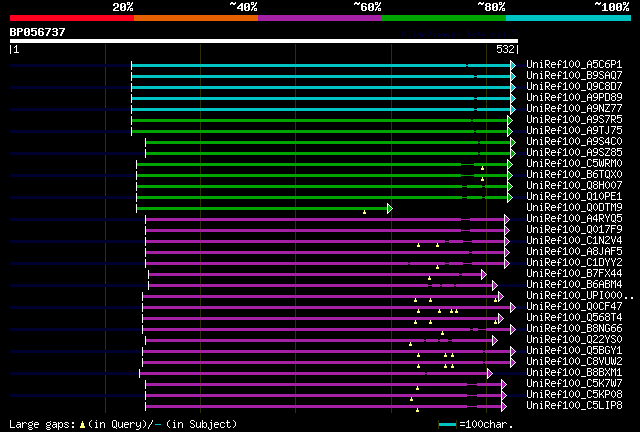Click the yellow gap marker under the C5K7W7 bar
The image size is (640, 432).
417,388
